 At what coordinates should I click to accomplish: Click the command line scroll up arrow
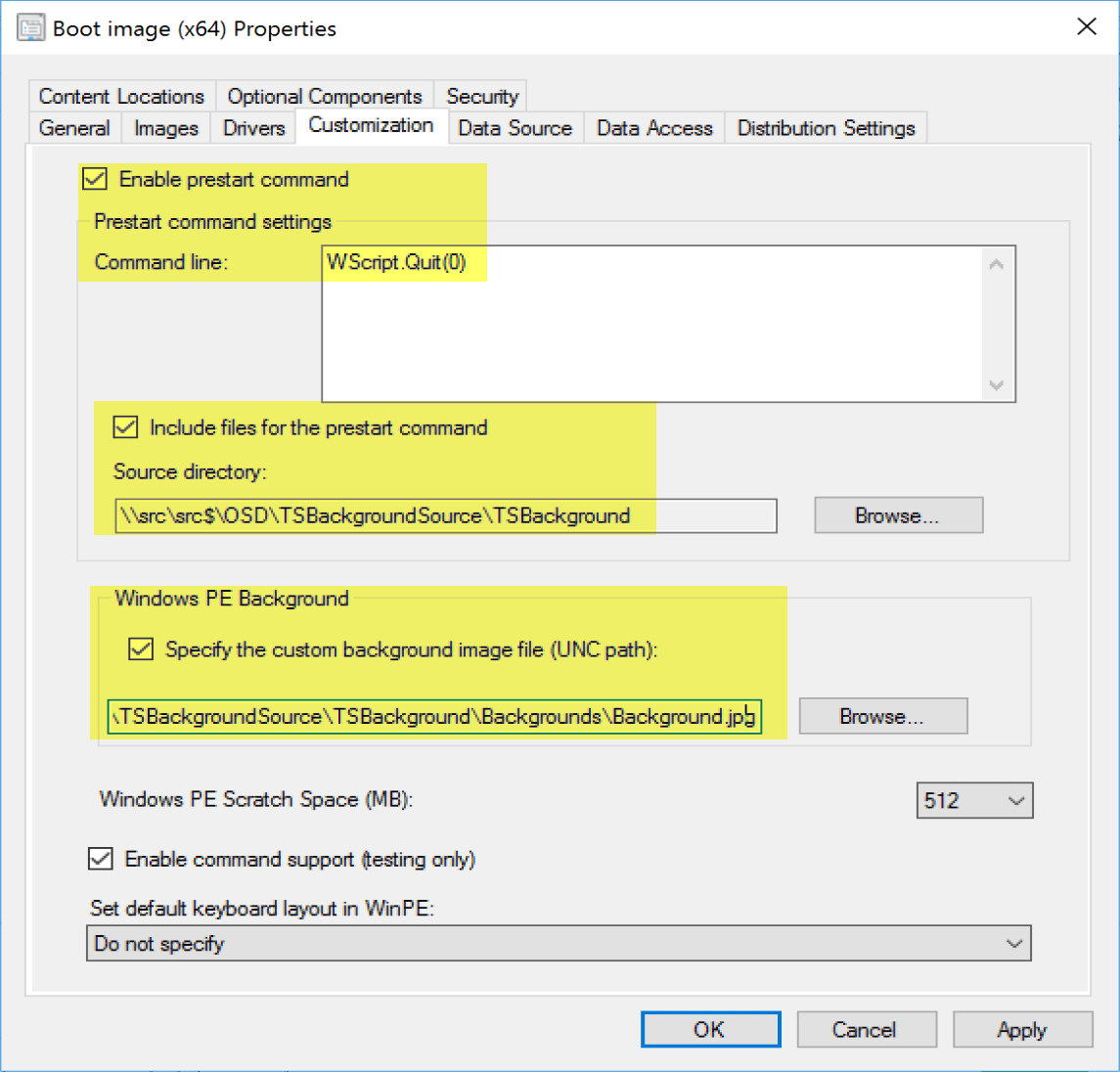pos(997,265)
